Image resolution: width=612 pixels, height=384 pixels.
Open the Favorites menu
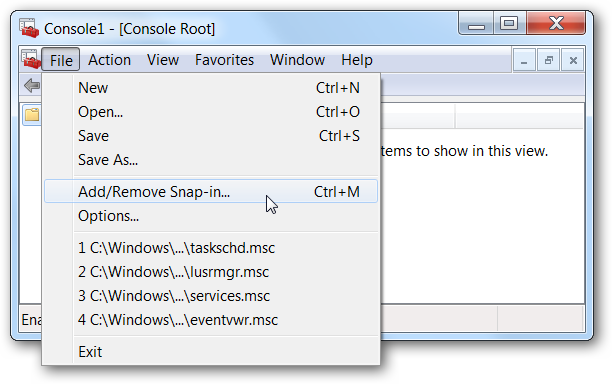224,60
